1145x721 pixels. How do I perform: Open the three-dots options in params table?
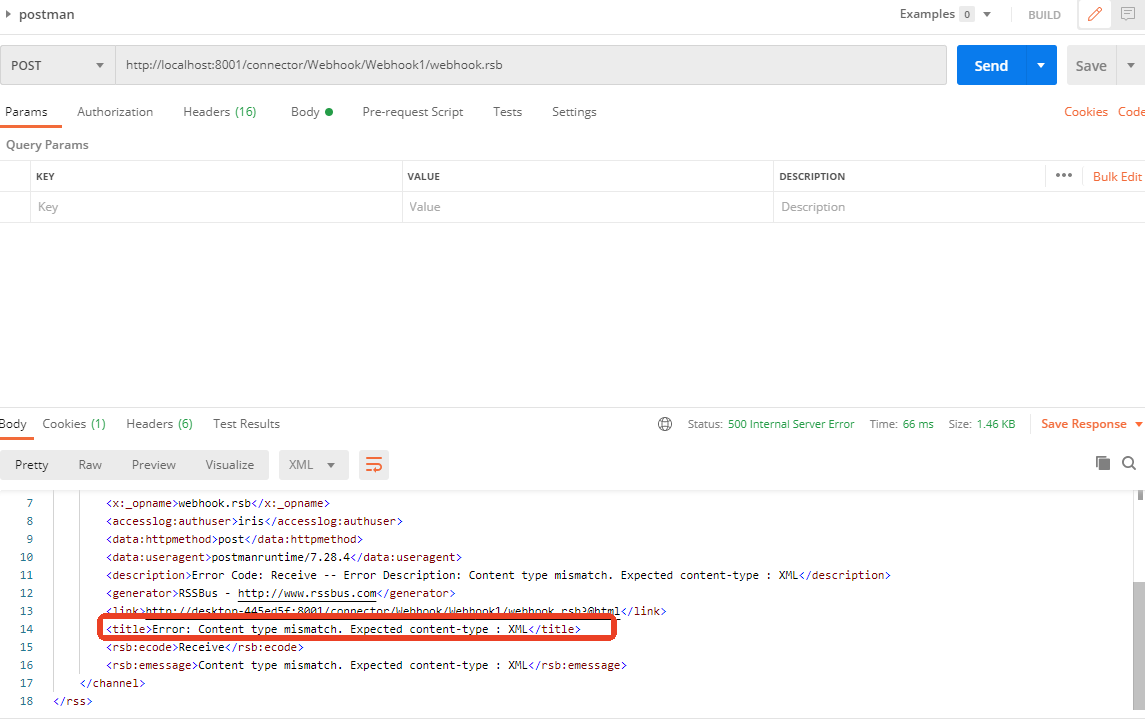pos(1064,176)
